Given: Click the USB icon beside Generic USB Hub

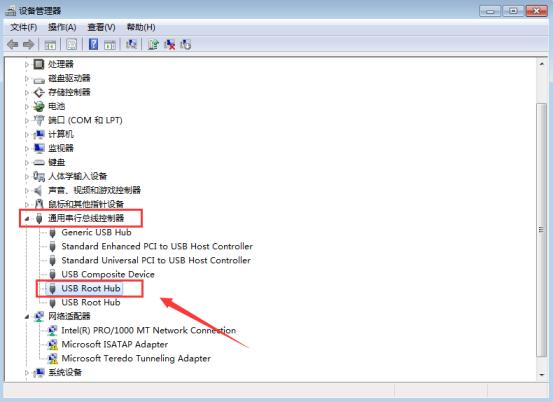Looking at the screenshot, I should tap(53, 233).
